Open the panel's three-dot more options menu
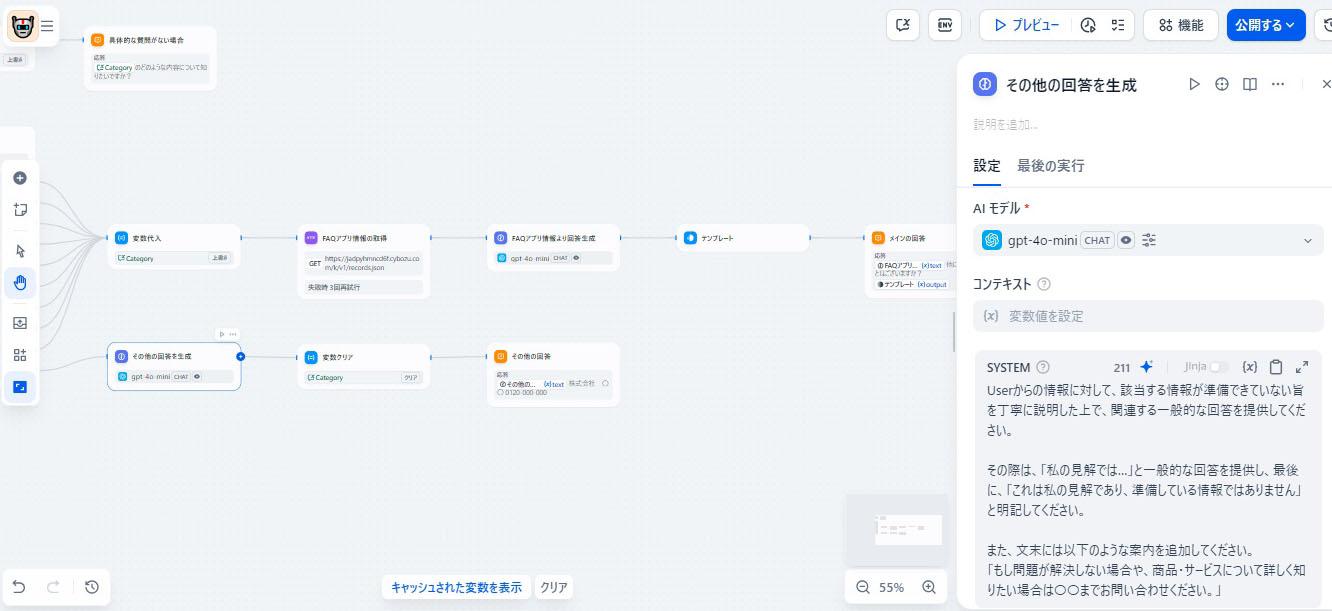1332x611 pixels. (x=1278, y=85)
